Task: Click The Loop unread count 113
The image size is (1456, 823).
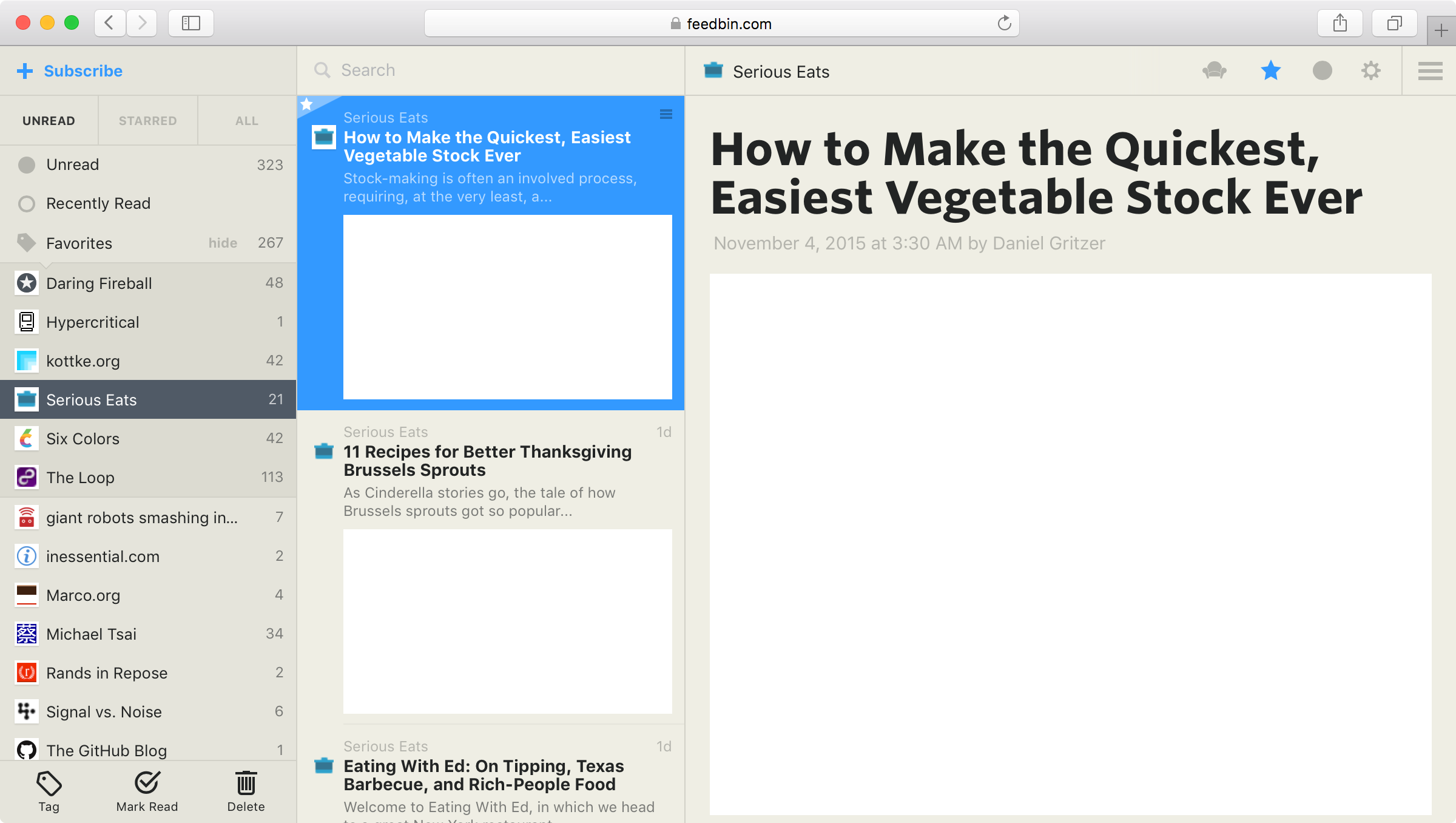Action: pyautogui.click(x=272, y=477)
